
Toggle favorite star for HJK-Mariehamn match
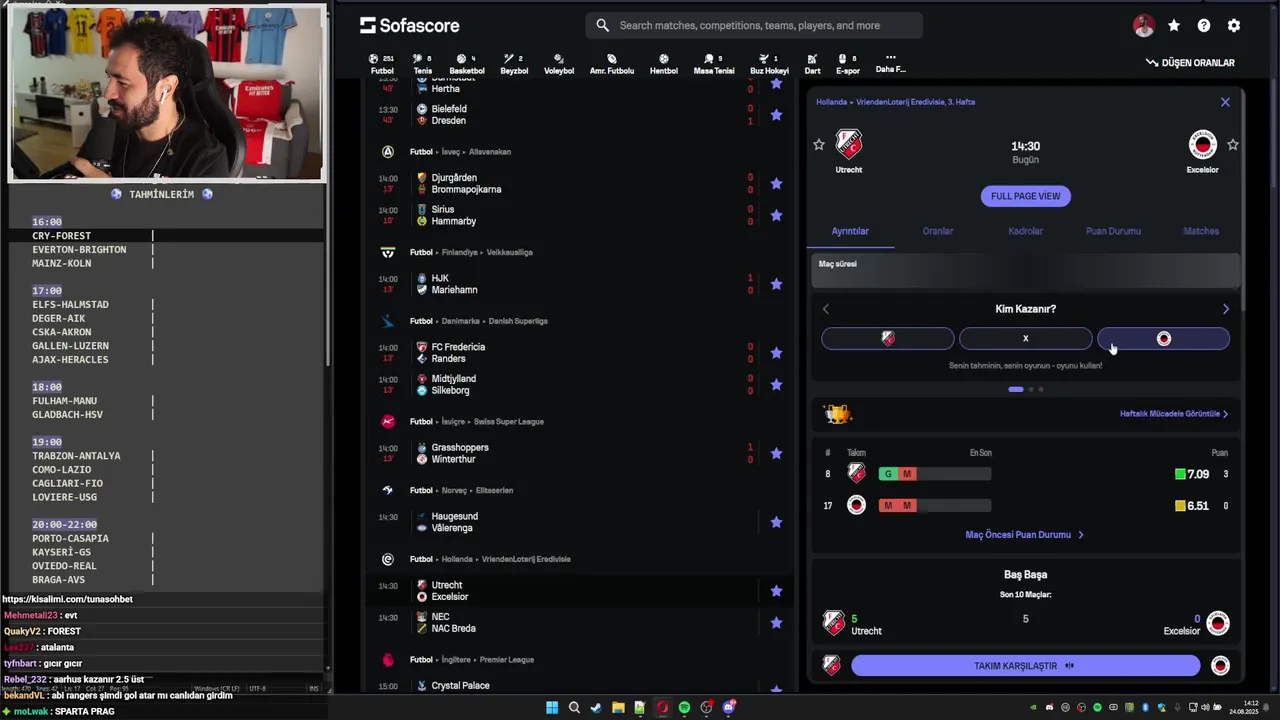(x=776, y=284)
